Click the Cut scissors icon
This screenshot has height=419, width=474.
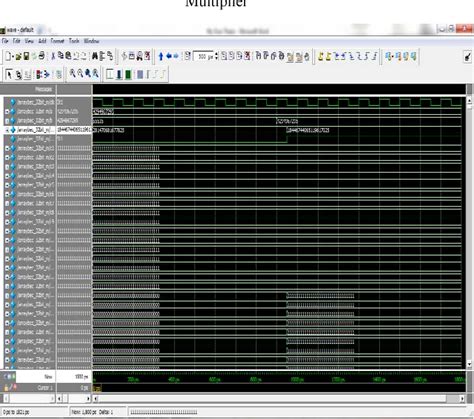click(x=53, y=56)
